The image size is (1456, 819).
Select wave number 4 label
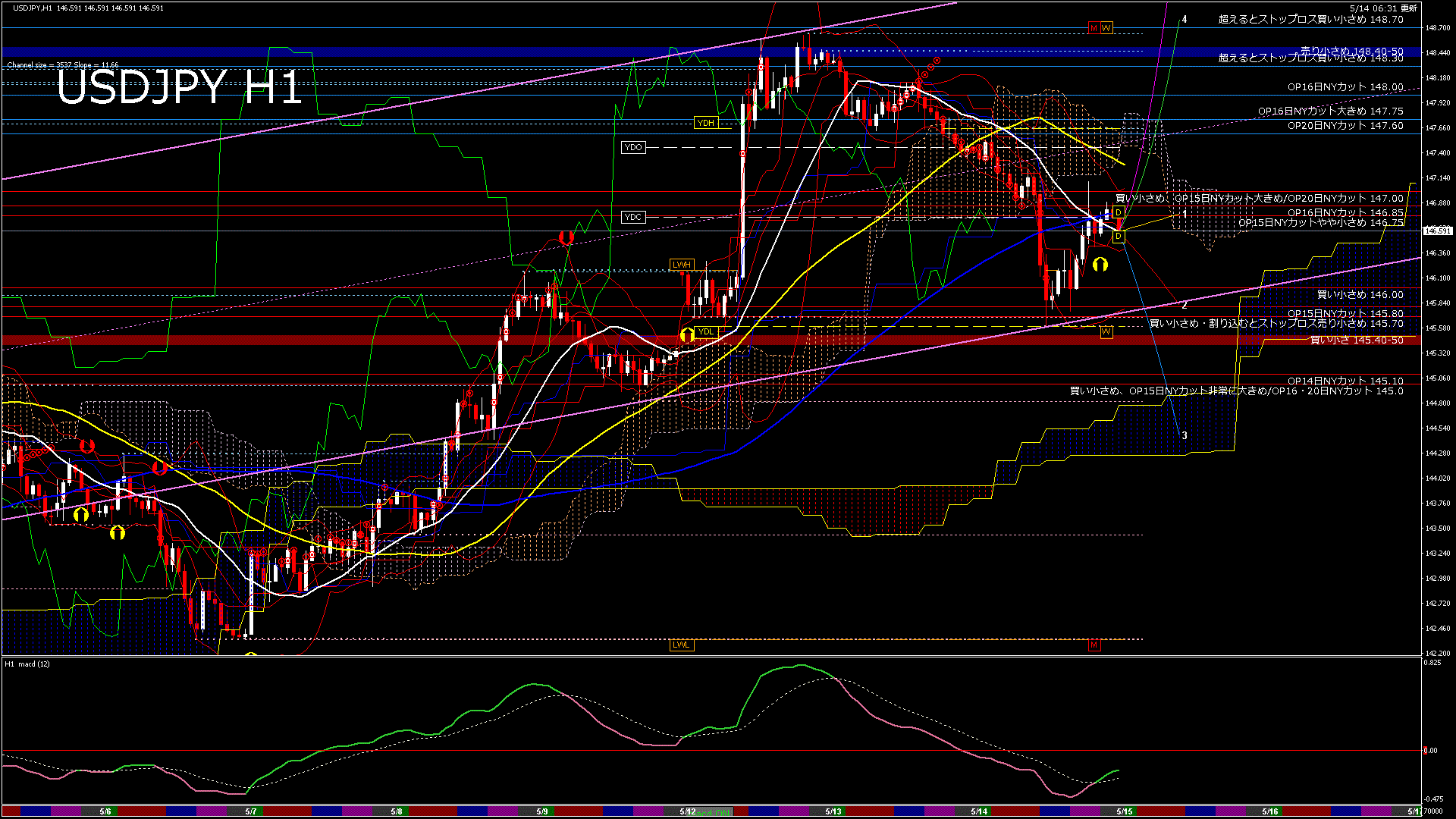point(1185,20)
